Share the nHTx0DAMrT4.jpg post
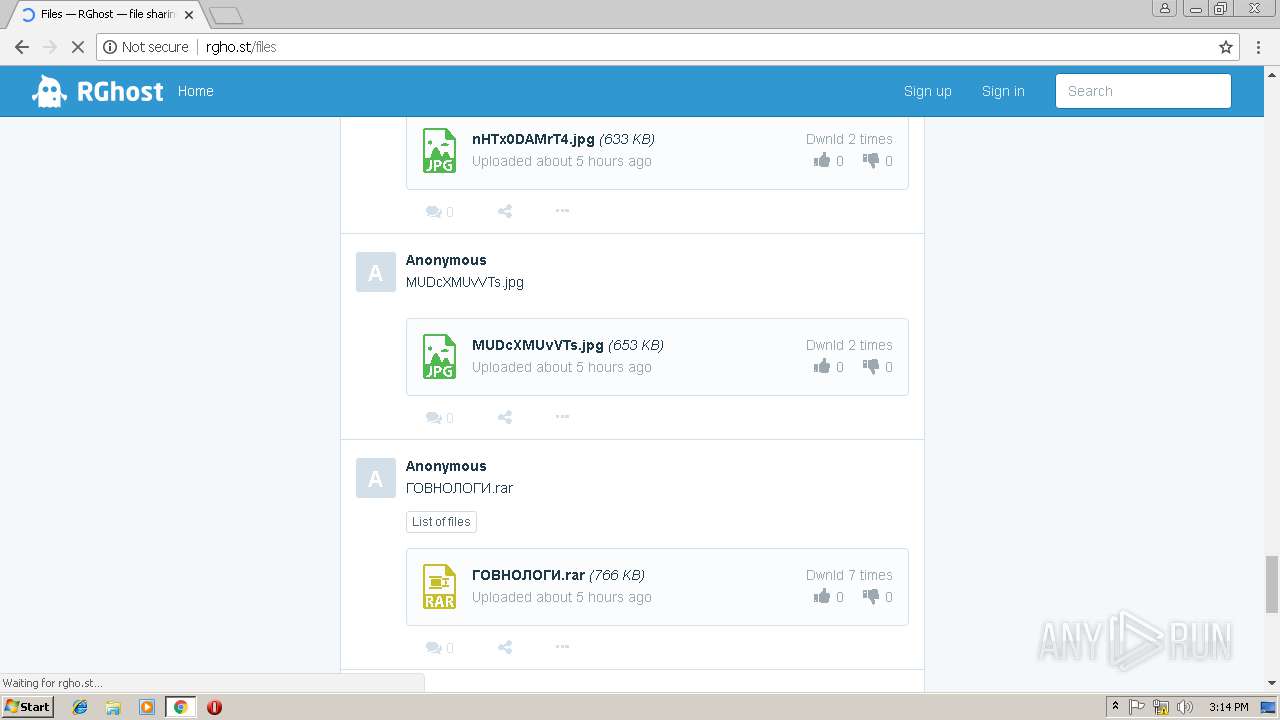The width and height of the screenshot is (1280, 720). (505, 211)
